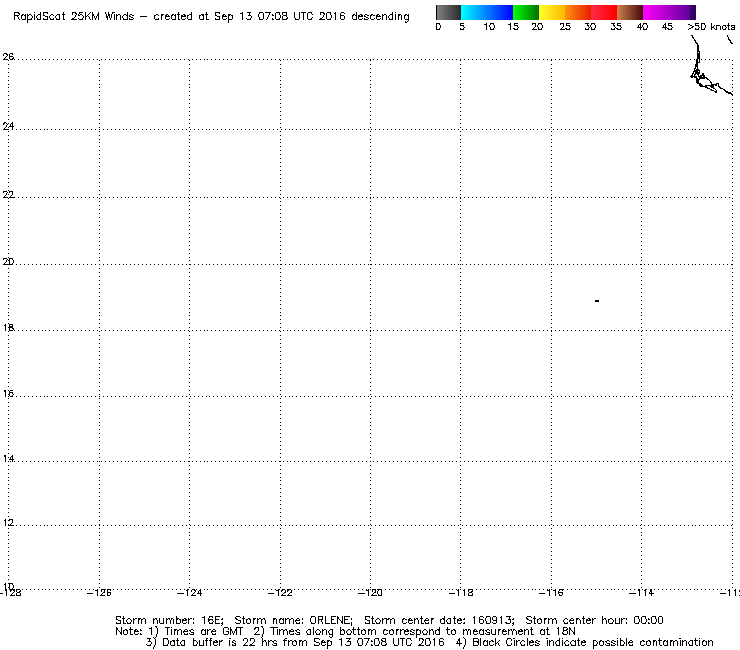Click the longitude label '-118'
The image size is (740, 650).
[461, 593]
